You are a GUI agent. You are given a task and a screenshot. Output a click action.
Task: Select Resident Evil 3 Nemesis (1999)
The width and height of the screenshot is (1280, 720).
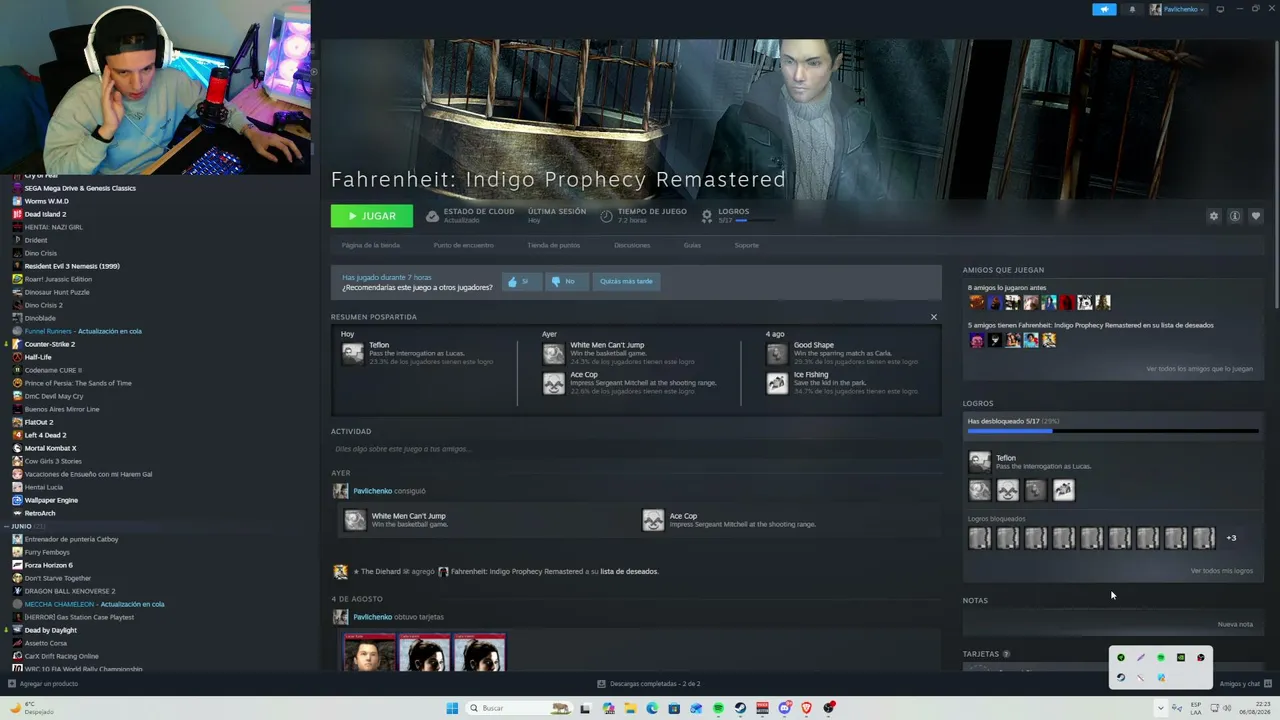click(x=72, y=266)
